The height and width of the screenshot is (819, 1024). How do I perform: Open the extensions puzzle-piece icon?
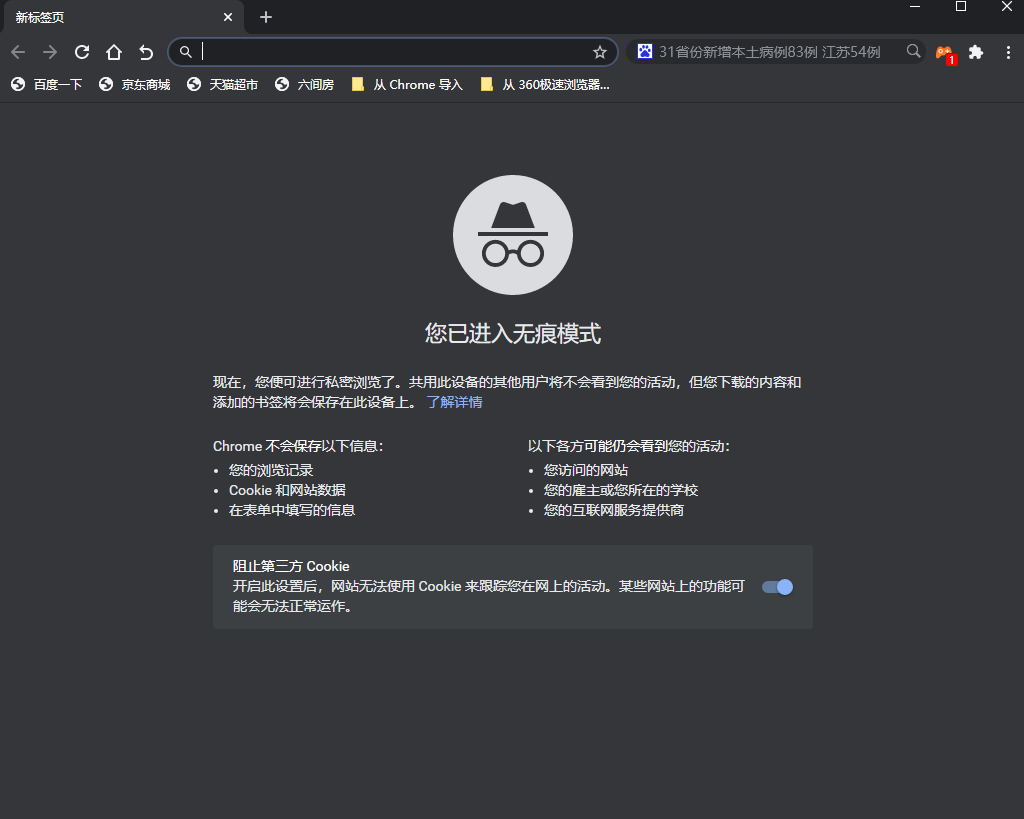(976, 52)
